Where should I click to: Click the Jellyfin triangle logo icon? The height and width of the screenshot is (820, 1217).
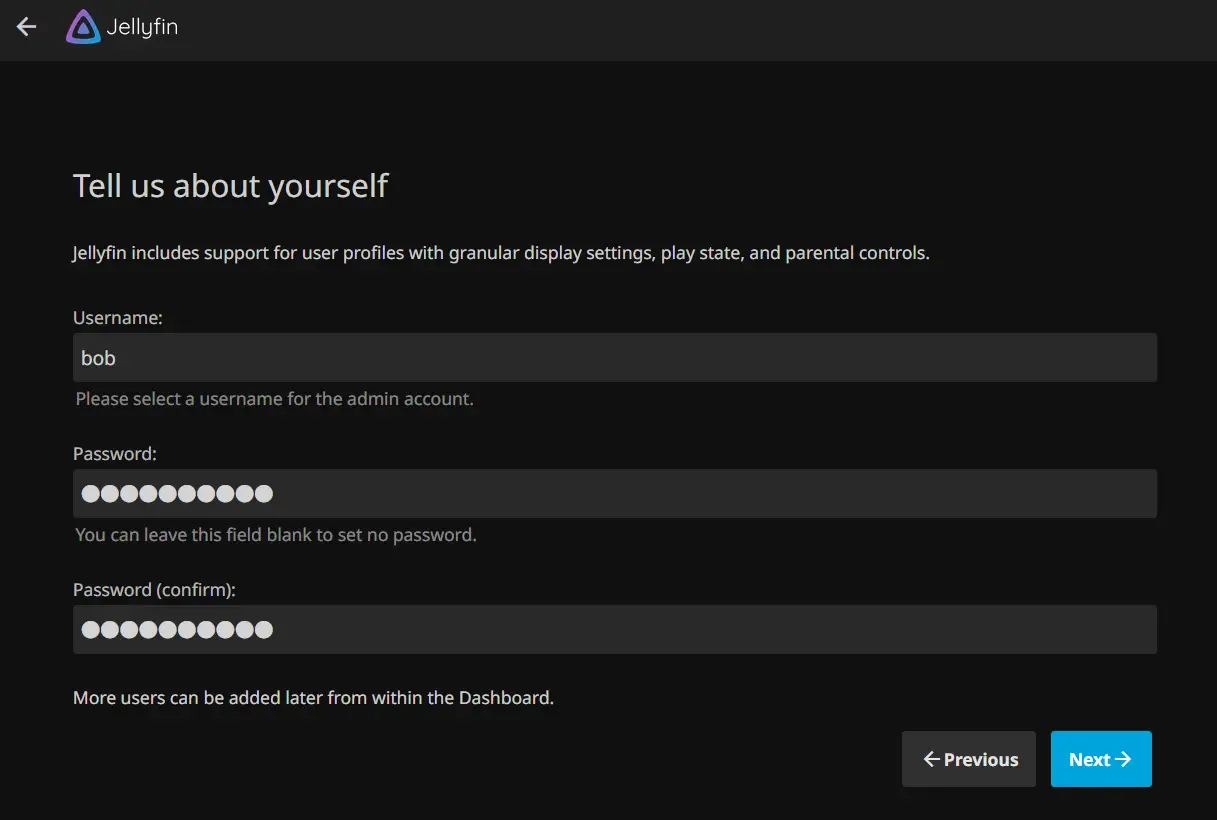click(x=83, y=27)
